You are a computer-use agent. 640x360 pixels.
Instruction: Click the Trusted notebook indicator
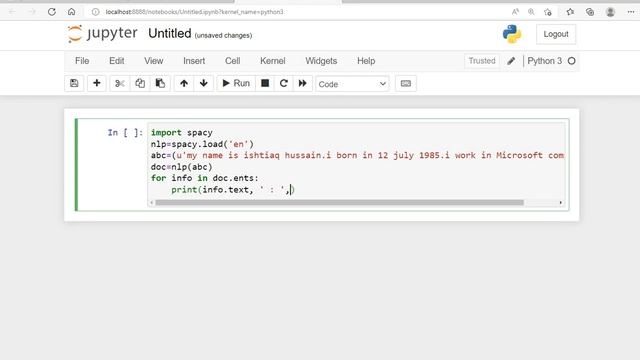pyautogui.click(x=482, y=61)
